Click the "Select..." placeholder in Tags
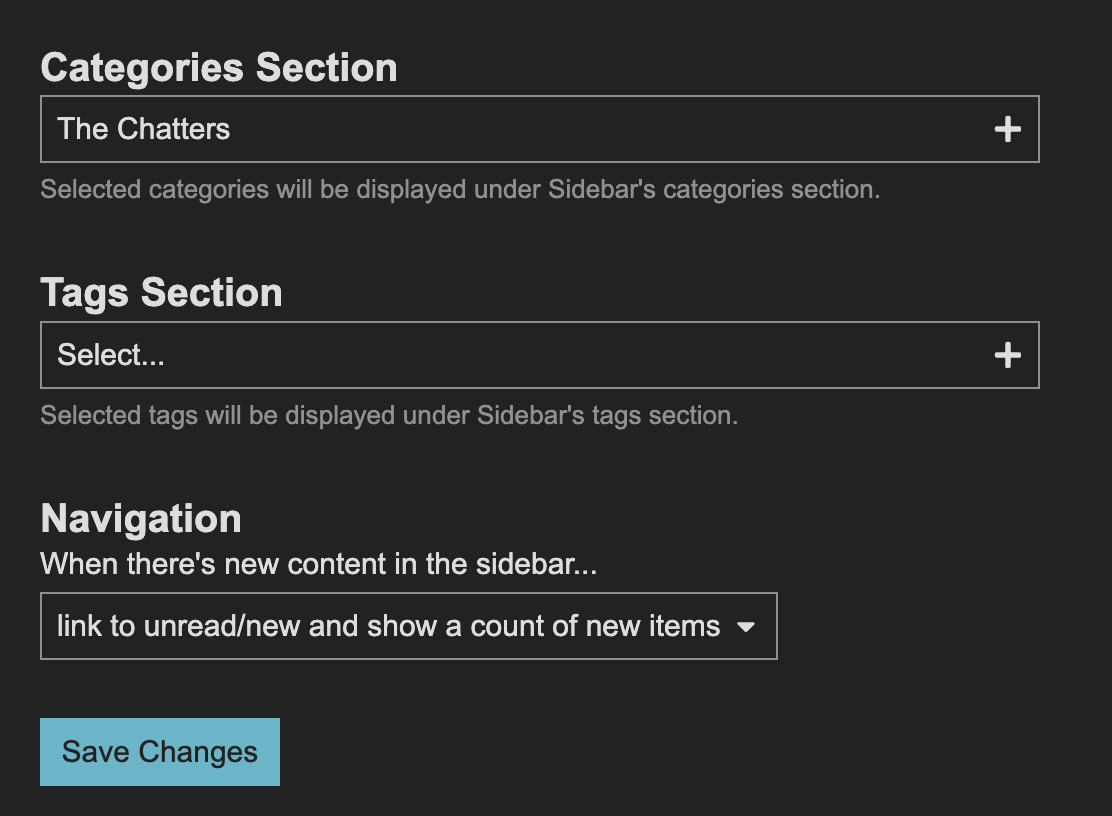The height and width of the screenshot is (816, 1112). (x=111, y=355)
